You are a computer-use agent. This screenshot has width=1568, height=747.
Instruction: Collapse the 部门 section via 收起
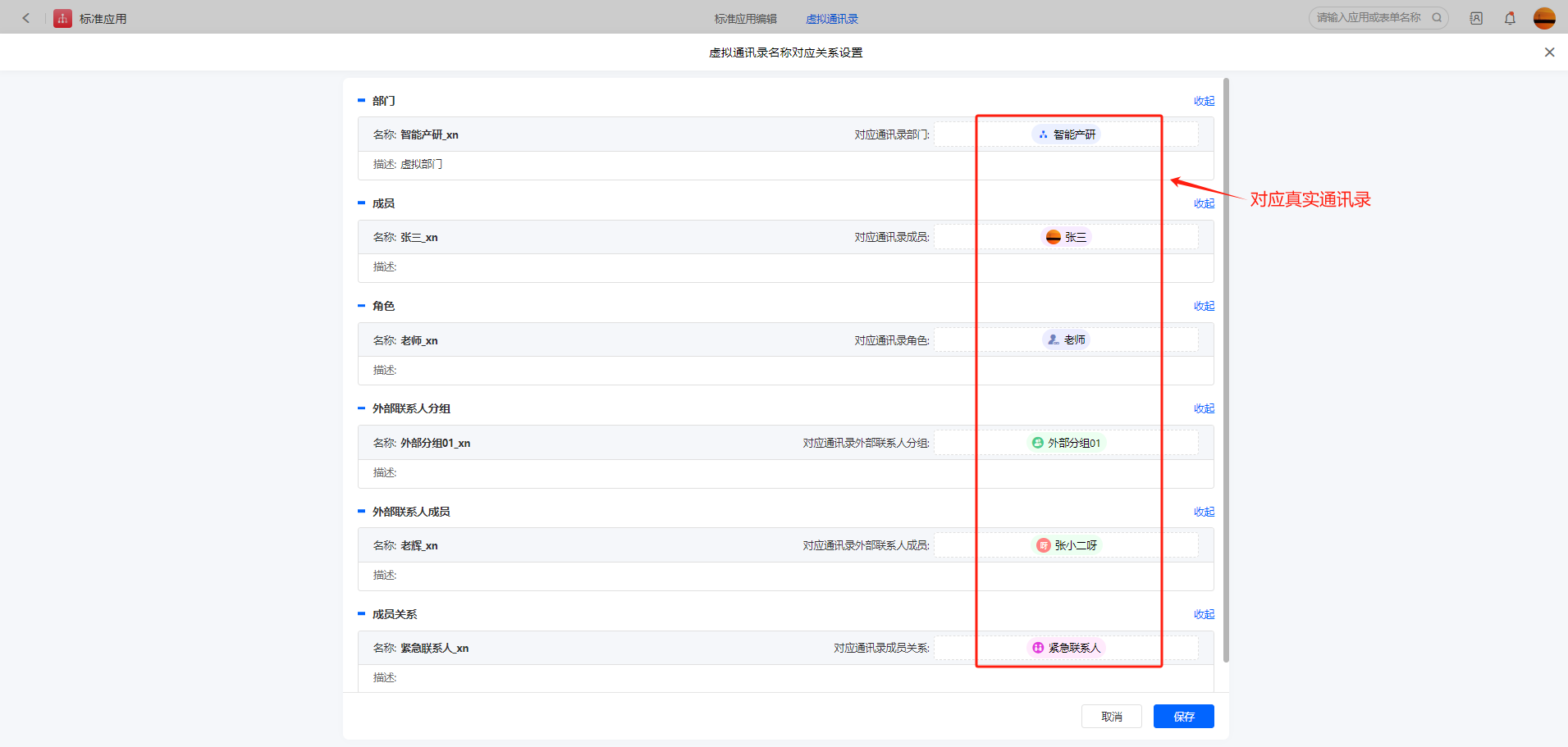(1204, 101)
